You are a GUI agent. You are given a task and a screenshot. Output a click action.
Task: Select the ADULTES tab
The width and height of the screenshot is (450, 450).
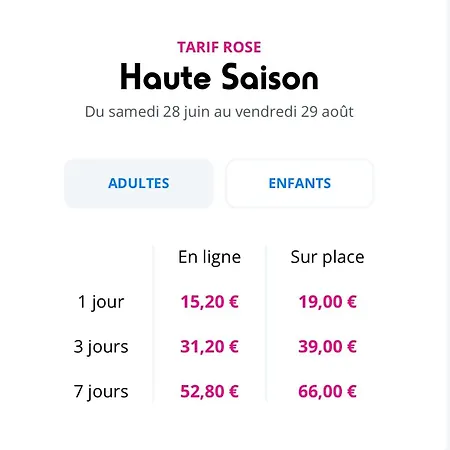[139, 183]
